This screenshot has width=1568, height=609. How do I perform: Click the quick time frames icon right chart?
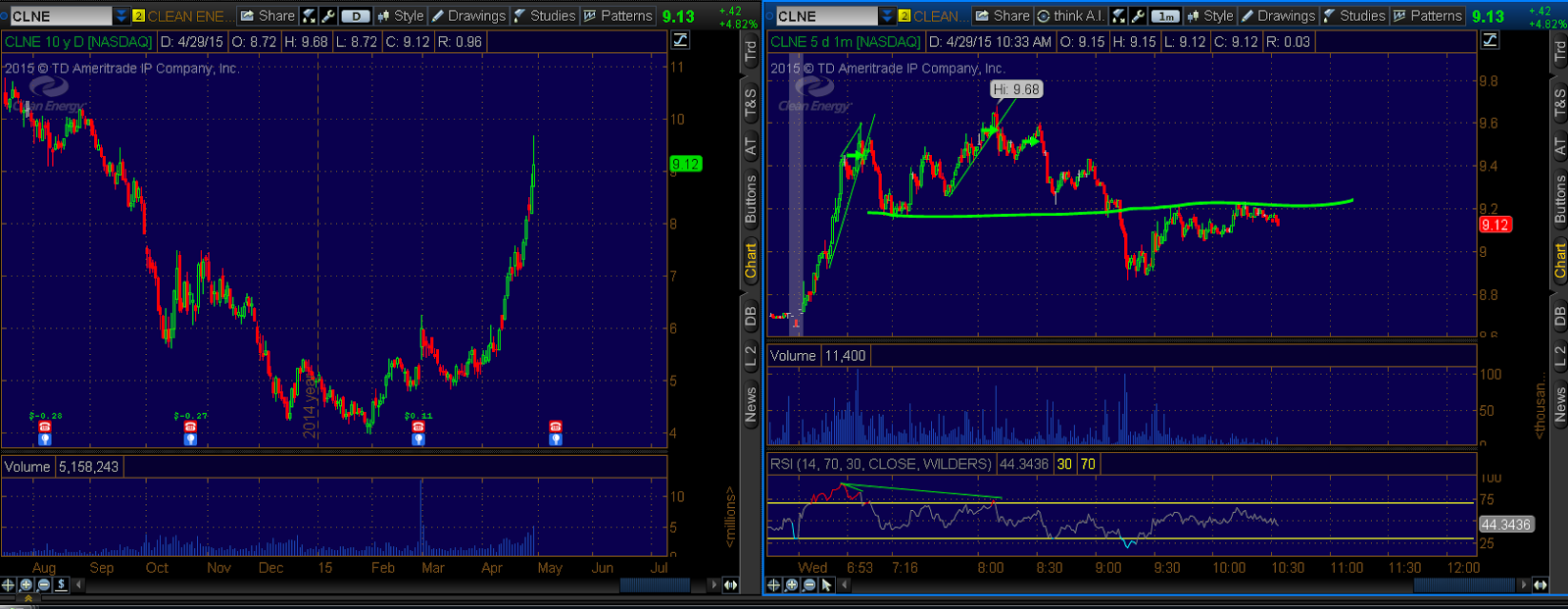(1119, 16)
